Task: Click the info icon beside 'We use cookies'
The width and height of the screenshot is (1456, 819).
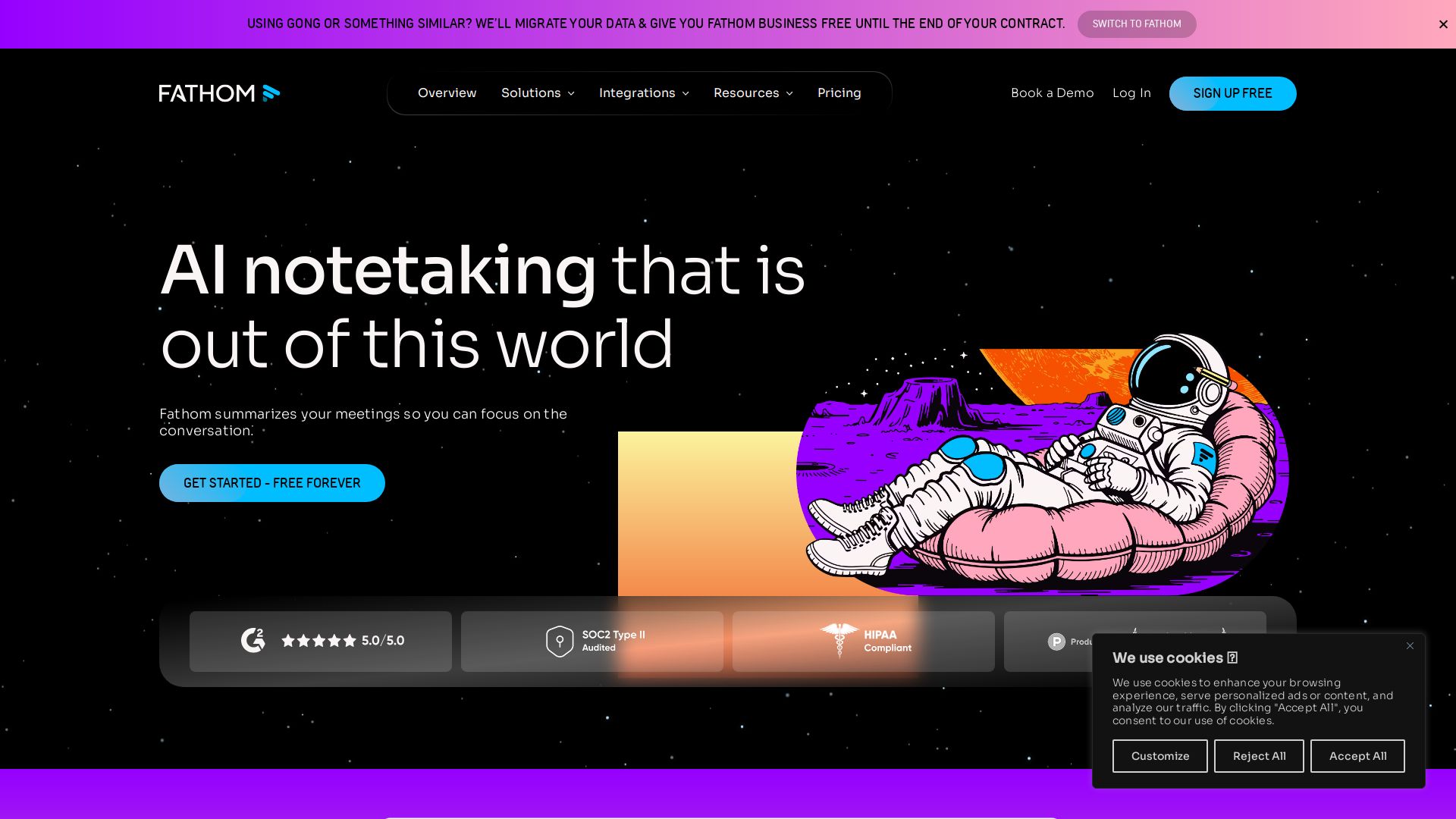Action: pyautogui.click(x=1232, y=657)
